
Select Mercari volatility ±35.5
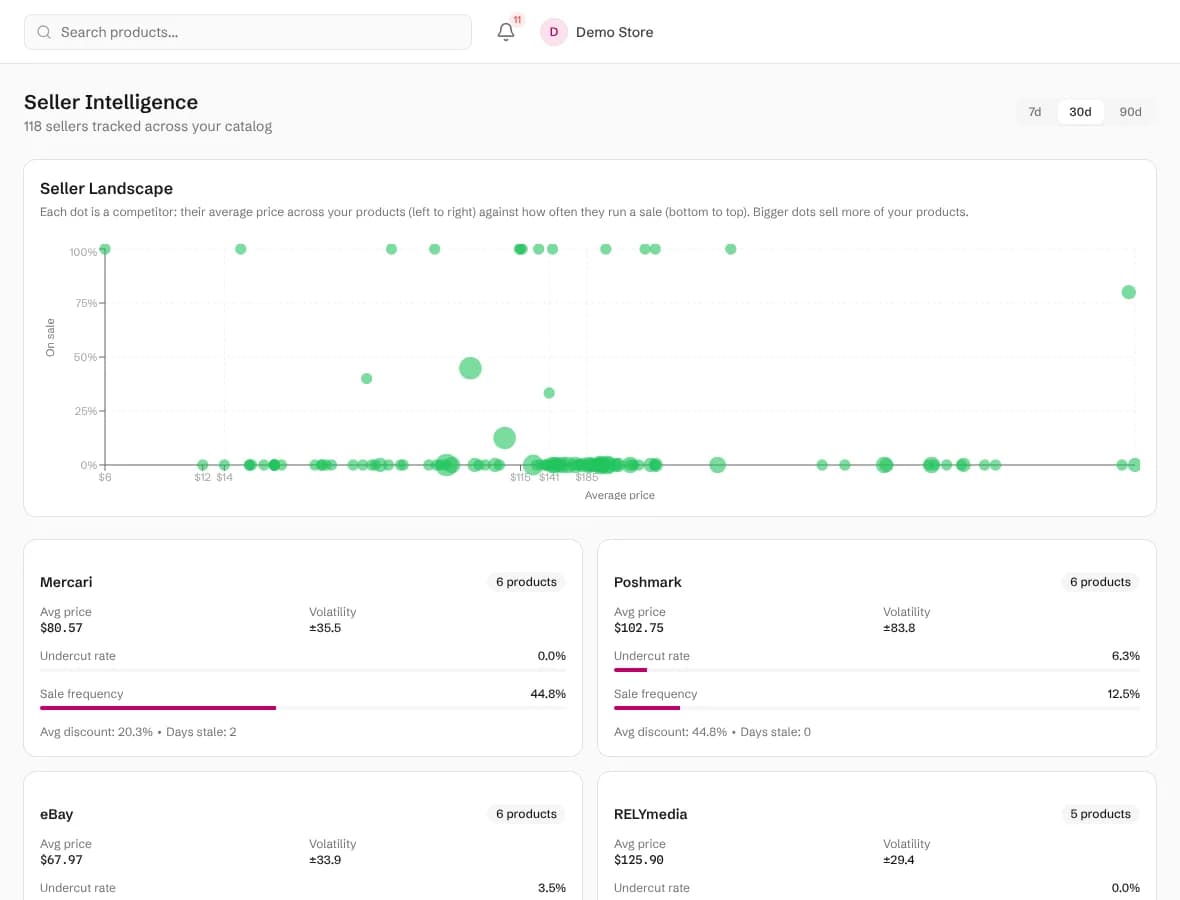325,628
